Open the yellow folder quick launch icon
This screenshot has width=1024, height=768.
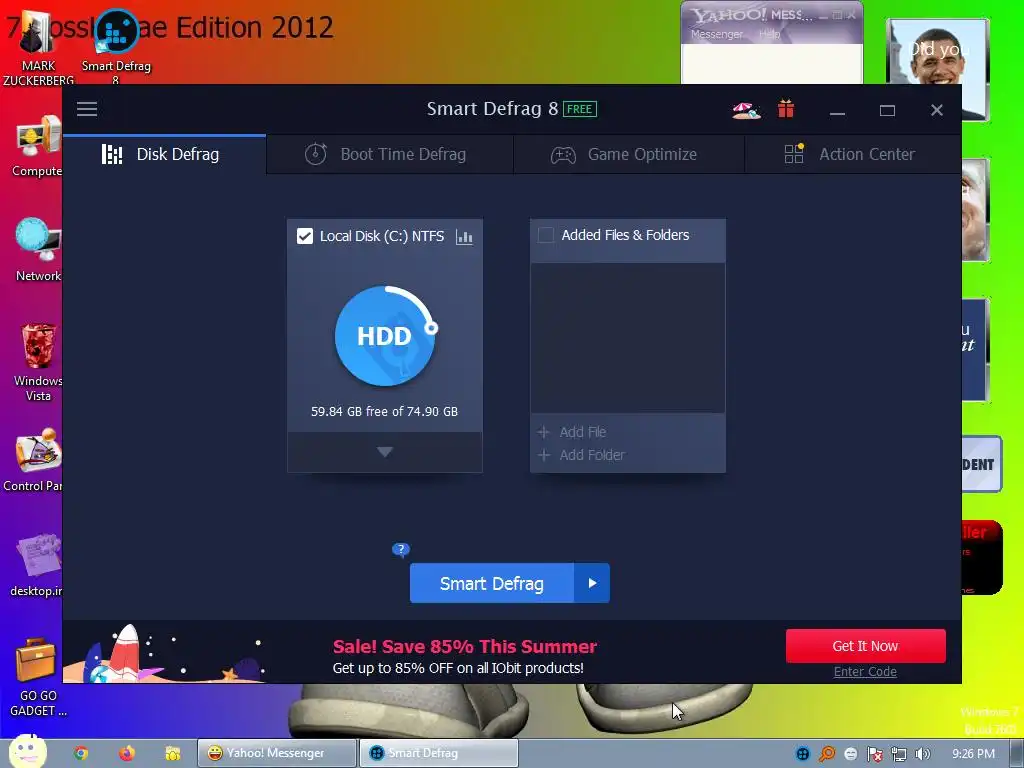pos(172,753)
